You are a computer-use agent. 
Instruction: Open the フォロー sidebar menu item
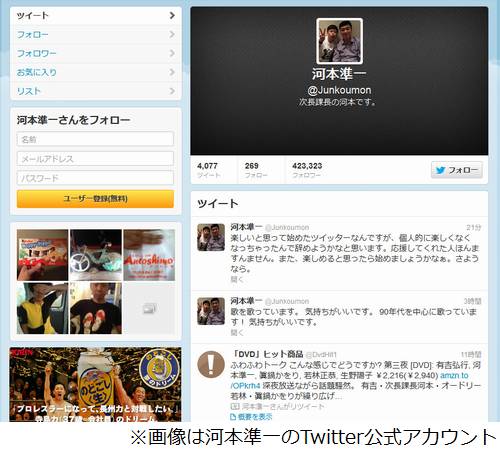[96, 34]
